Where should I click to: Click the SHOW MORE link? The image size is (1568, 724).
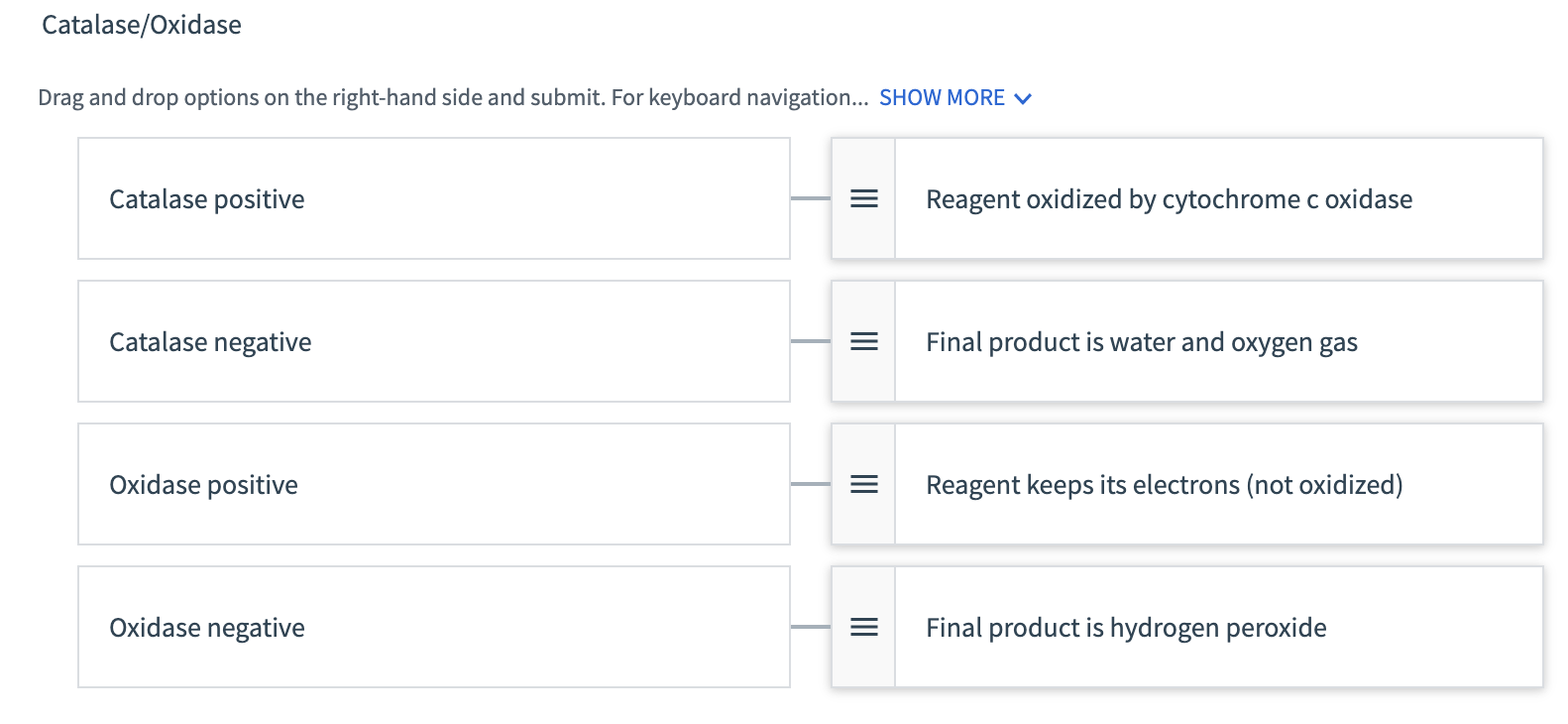pyautogui.click(x=942, y=97)
